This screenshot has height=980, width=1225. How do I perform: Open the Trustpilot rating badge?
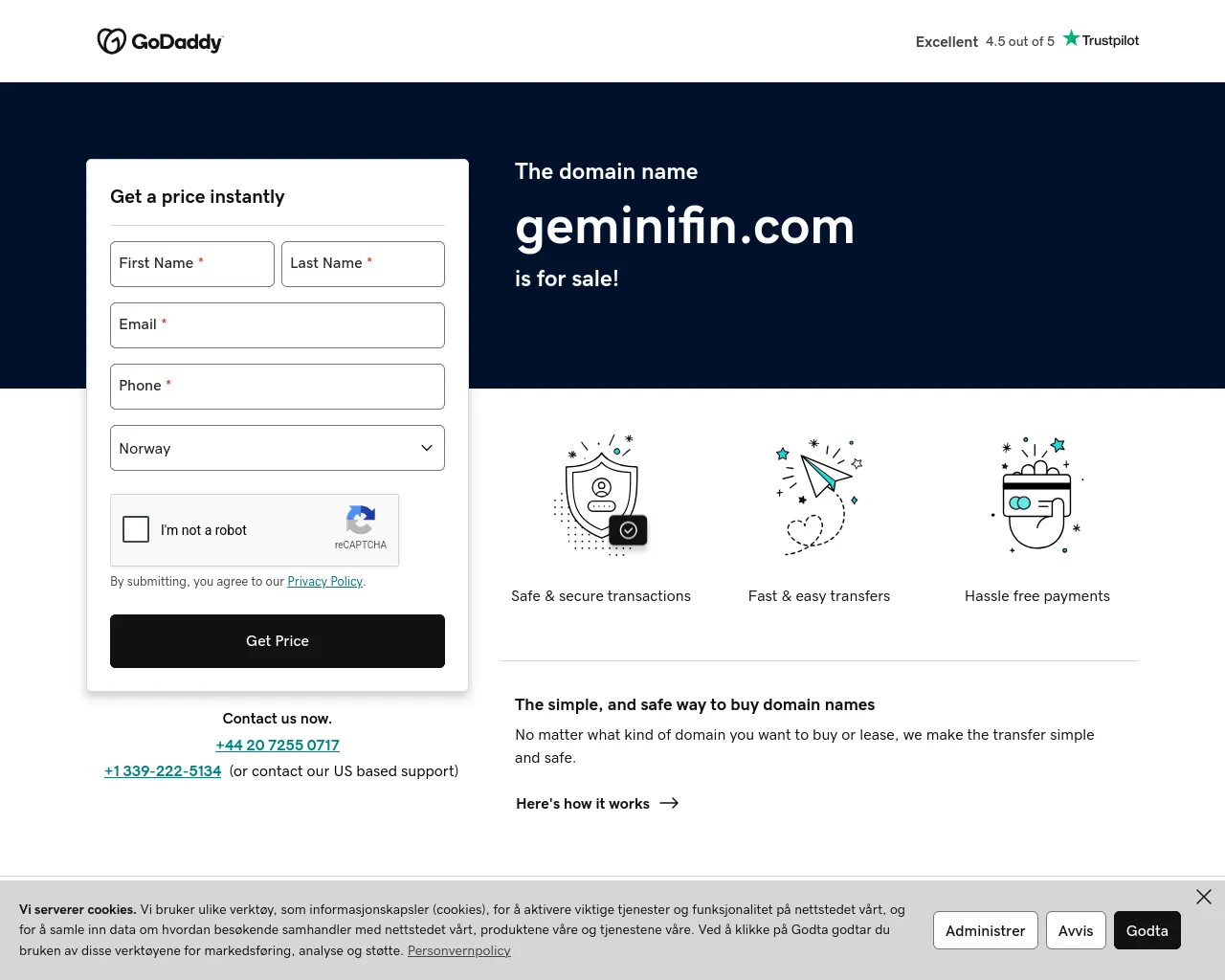(1027, 40)
